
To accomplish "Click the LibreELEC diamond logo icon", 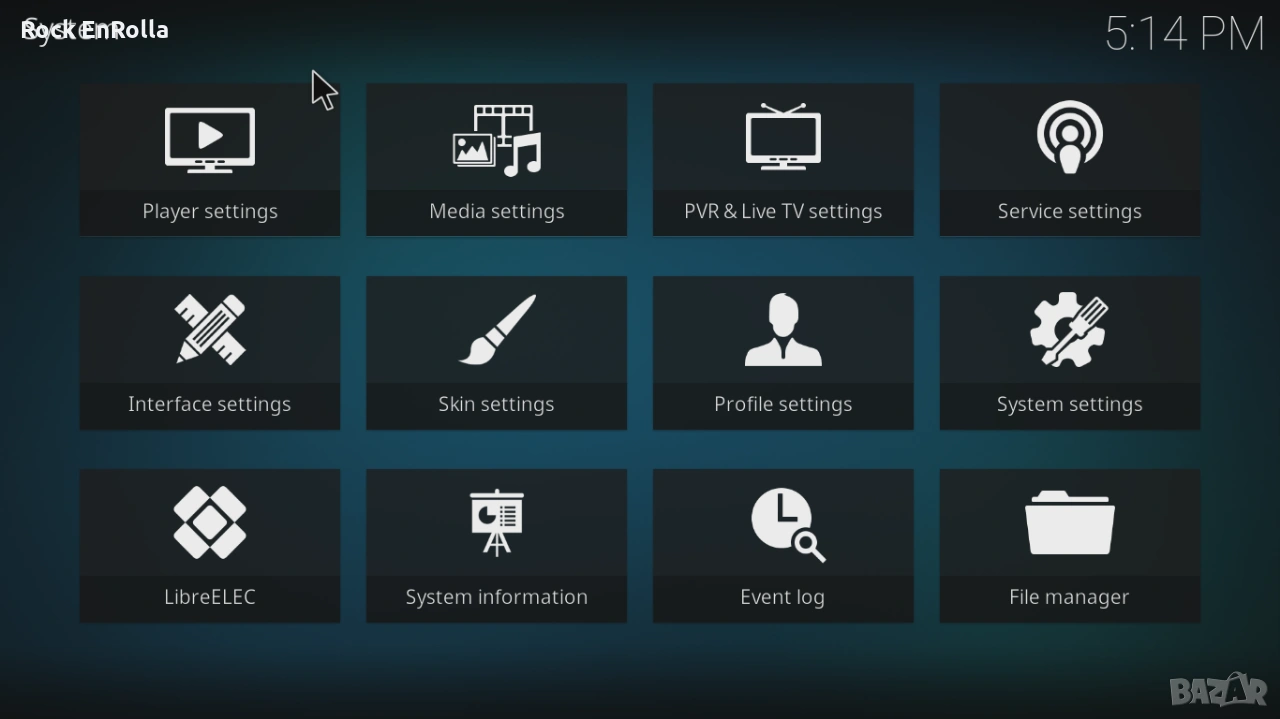I will click(210, 522).
